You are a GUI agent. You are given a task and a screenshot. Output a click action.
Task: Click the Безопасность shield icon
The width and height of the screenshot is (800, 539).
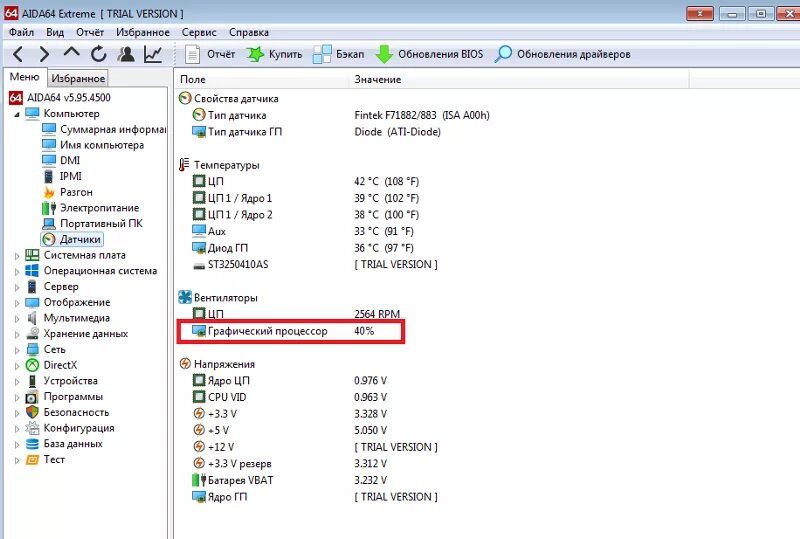pyautogui.click(x=32, y=412)
